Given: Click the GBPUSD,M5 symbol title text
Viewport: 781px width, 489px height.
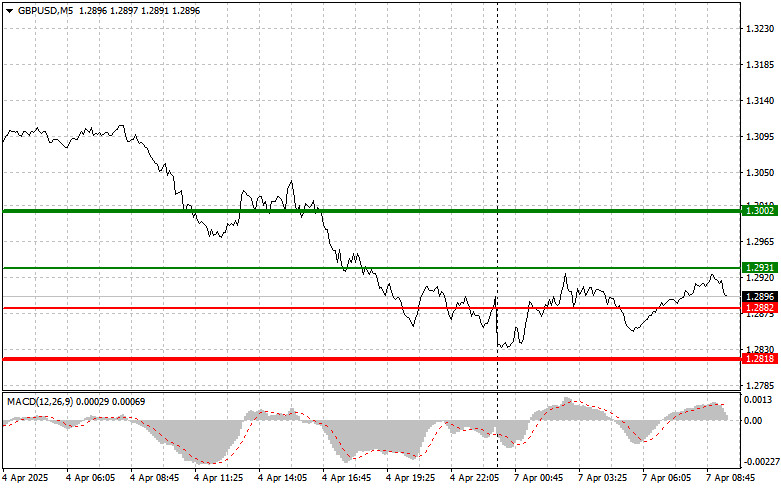Looking at the screenshot, I should pyautogui.click(x=45, y=10).
